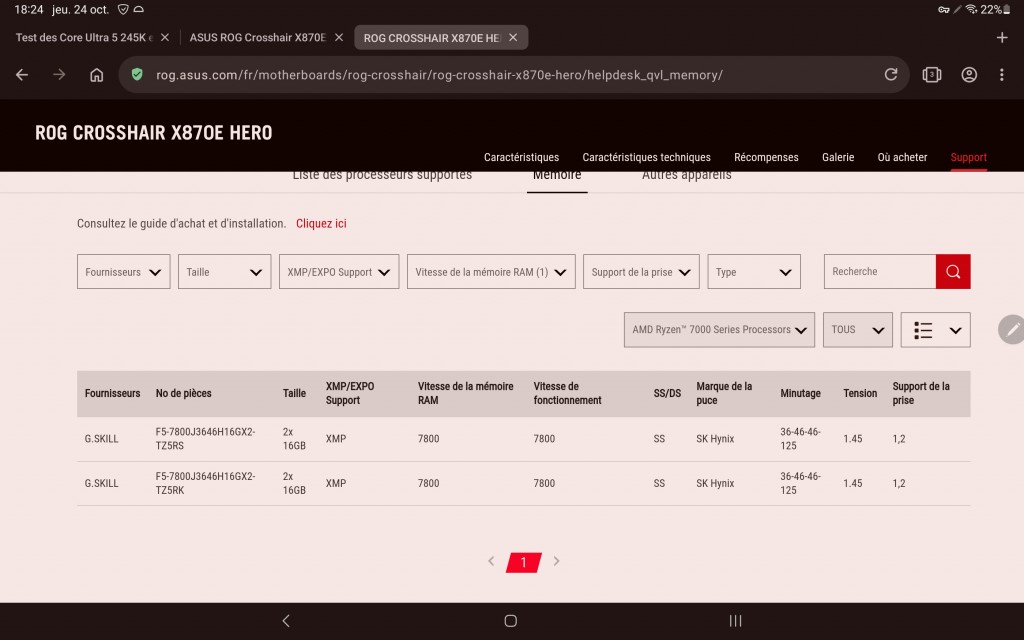The image size is (1024, 640).
Task: Select Liste des processeurs supportés tab
Action: click(382, 176)
